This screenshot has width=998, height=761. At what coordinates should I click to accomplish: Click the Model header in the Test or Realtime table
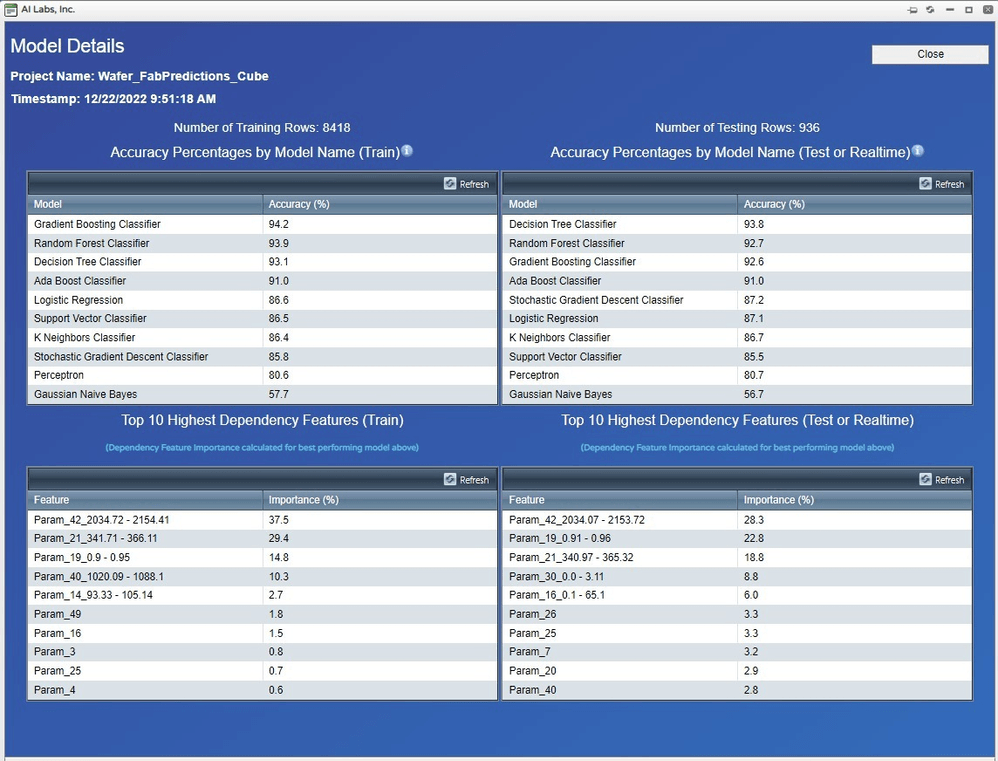pyautogui.click(x=620, y=204)
